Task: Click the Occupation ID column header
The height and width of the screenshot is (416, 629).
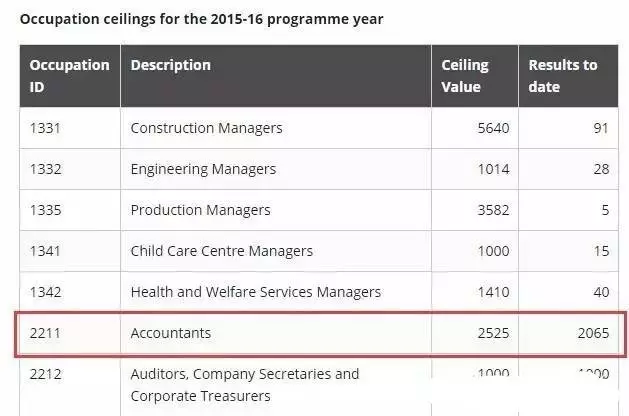Action: (69, 76)
